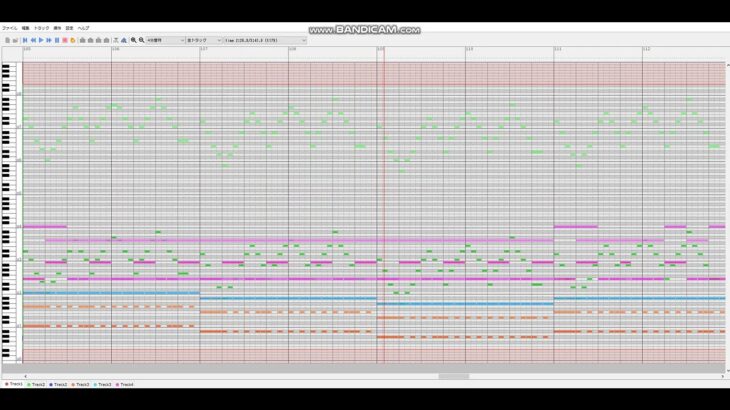Toggle the orange loop playback icon

[73, 40]
